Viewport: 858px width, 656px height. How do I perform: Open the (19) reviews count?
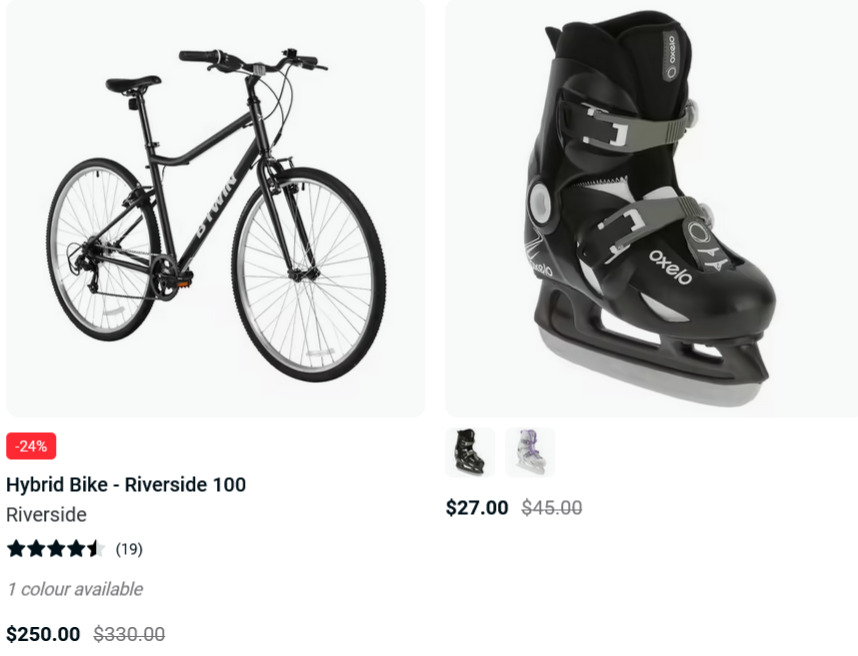(x=129, y=549)
